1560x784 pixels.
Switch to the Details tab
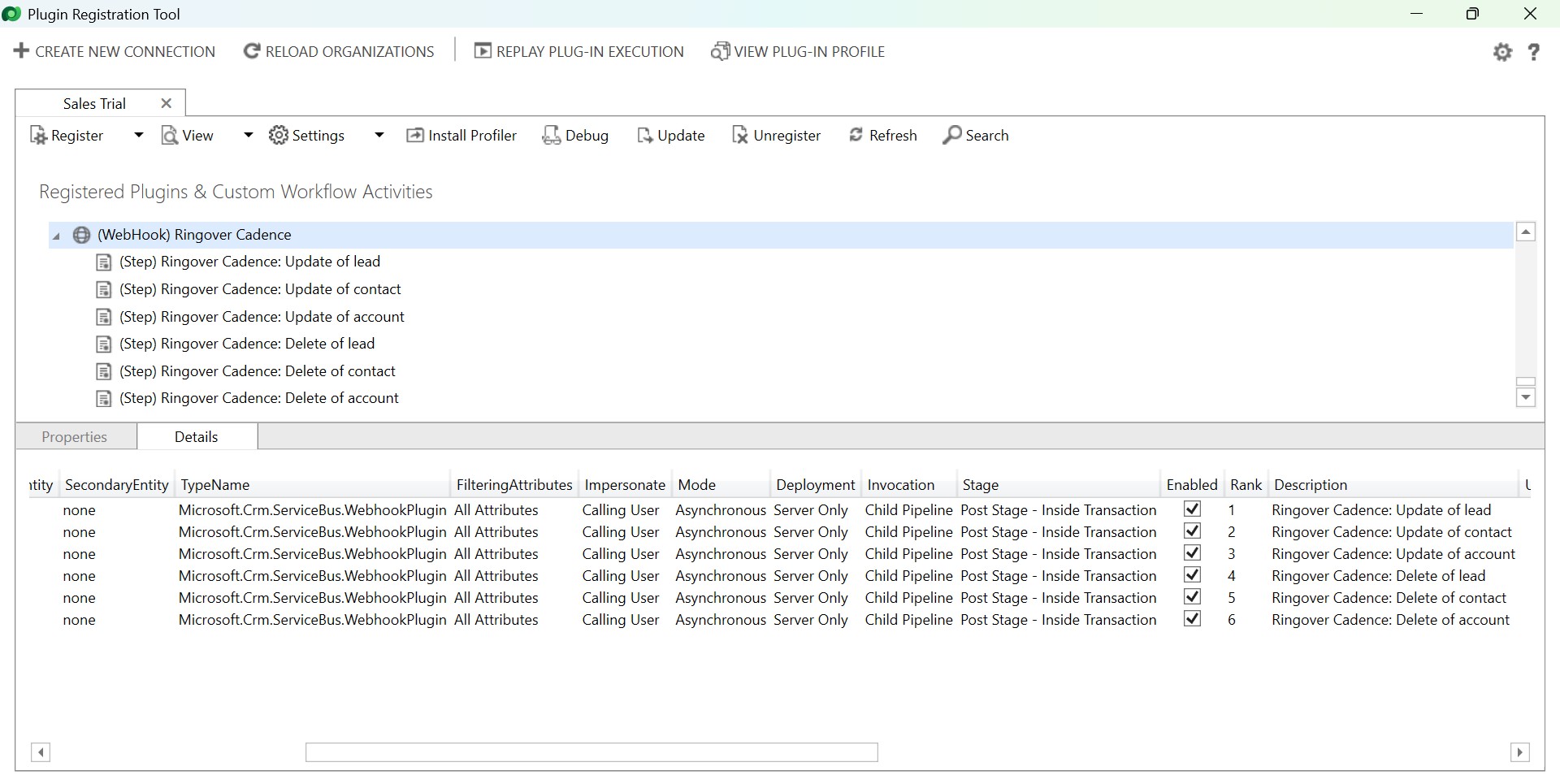[x=197, y=437]
